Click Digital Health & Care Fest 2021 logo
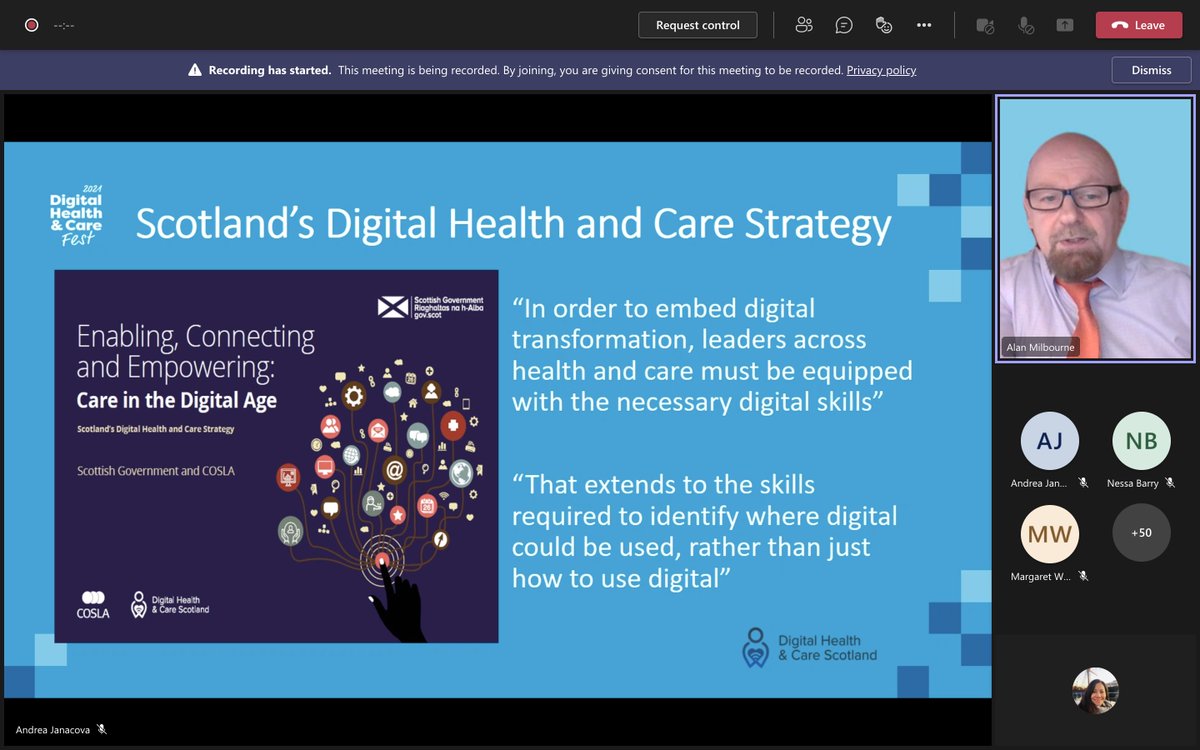Screen dimensions: 1200x750 pos(76,215)
